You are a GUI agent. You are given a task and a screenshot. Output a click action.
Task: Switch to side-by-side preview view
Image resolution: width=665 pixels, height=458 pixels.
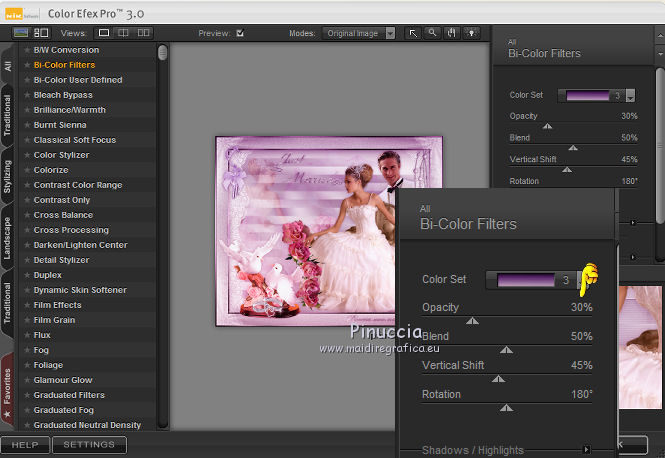143,33
